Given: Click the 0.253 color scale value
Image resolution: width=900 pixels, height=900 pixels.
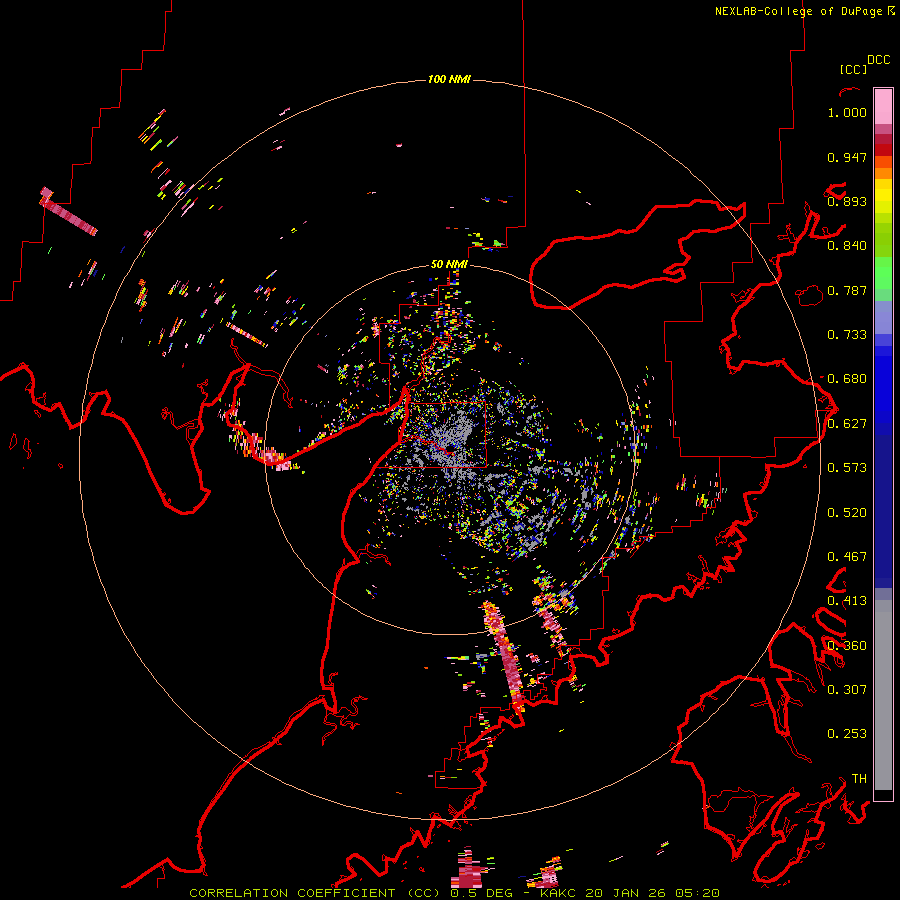Looking at the screenshot, I should pos(847,734).
